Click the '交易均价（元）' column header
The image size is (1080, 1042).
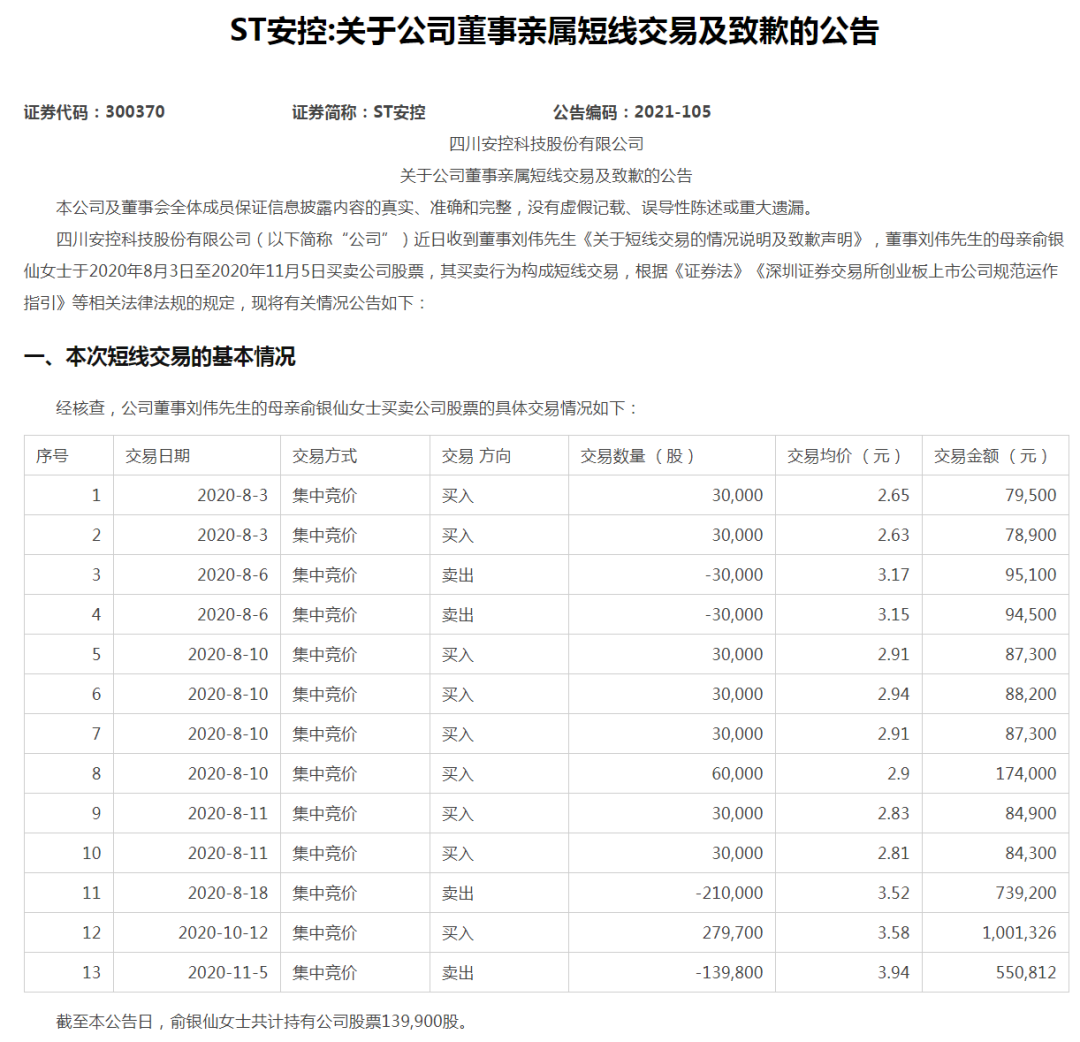[845, 456]
